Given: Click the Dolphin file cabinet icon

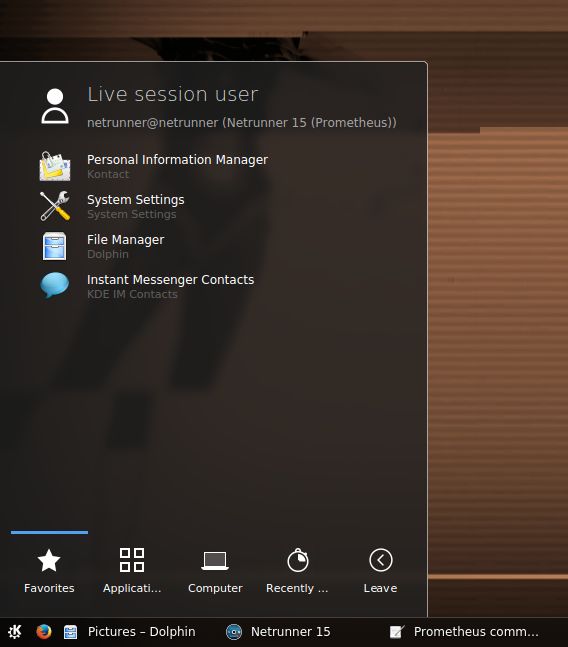Looking at the screenshot, I should pyautogui.click(x=55, y=246).
